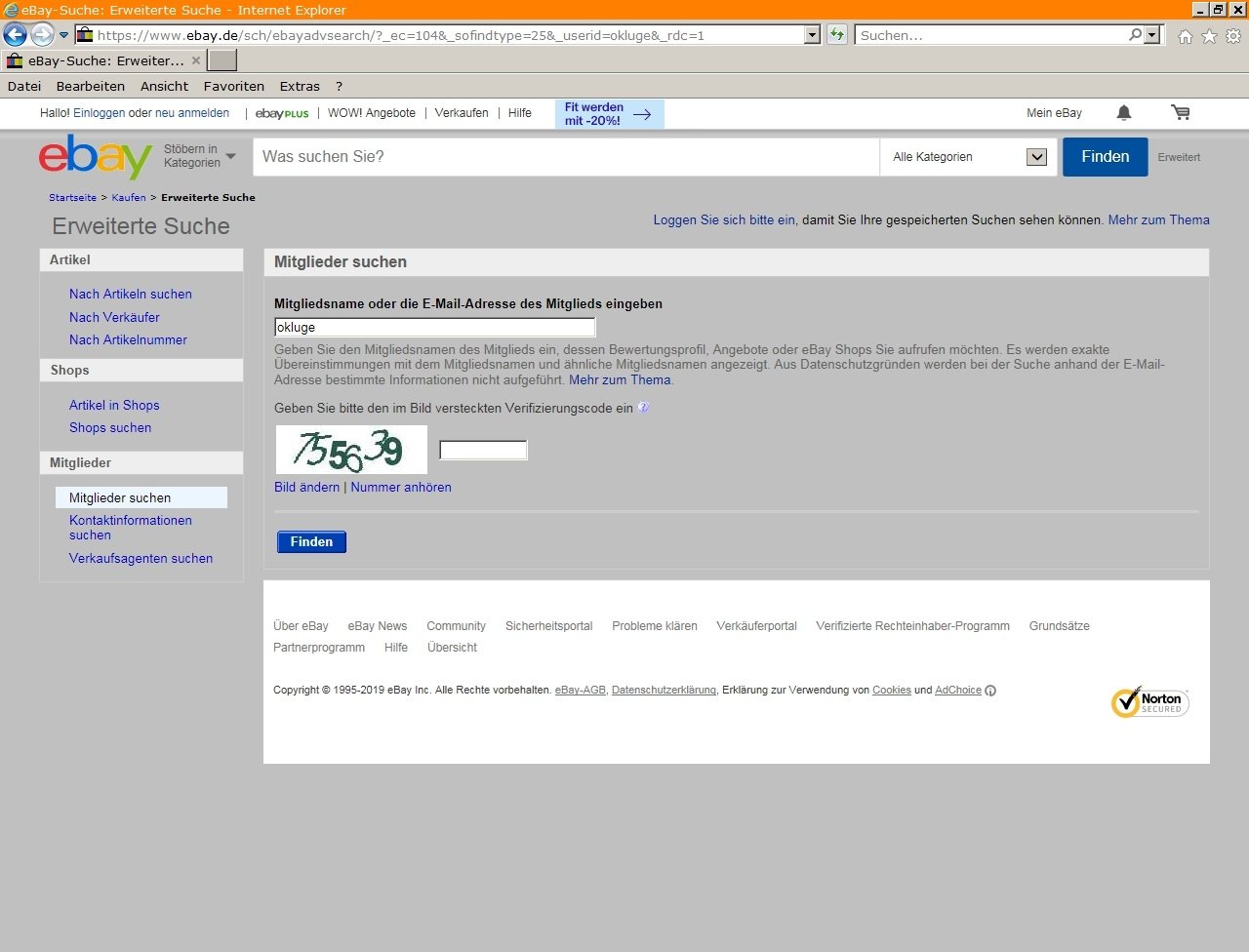Open the Bearbeiten menu

tap(91, 86)
